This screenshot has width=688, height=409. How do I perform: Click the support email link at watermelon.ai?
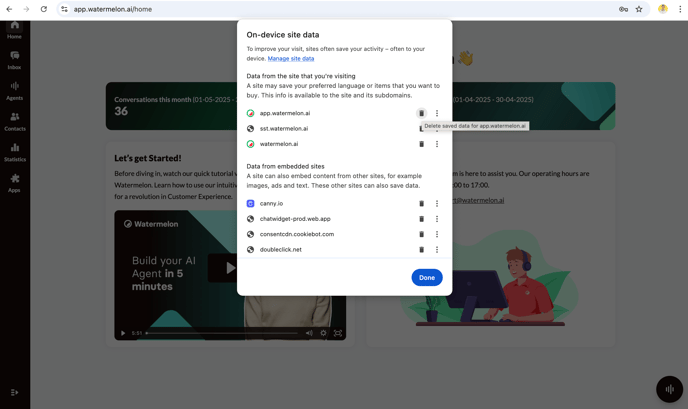(478, 200)
